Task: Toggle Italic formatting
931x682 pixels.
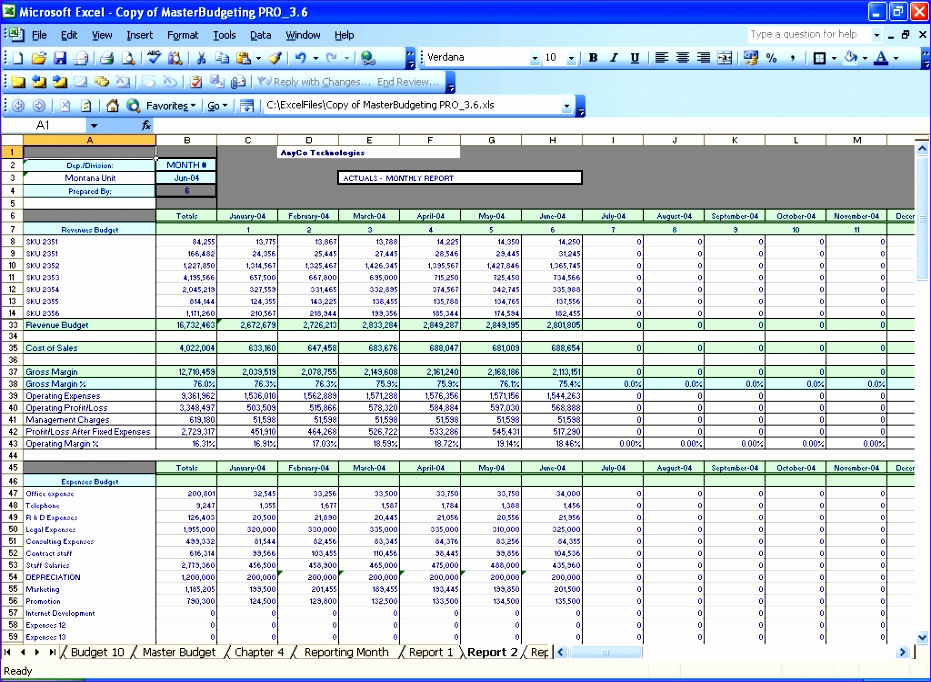Action: click(x=614, y=58)
